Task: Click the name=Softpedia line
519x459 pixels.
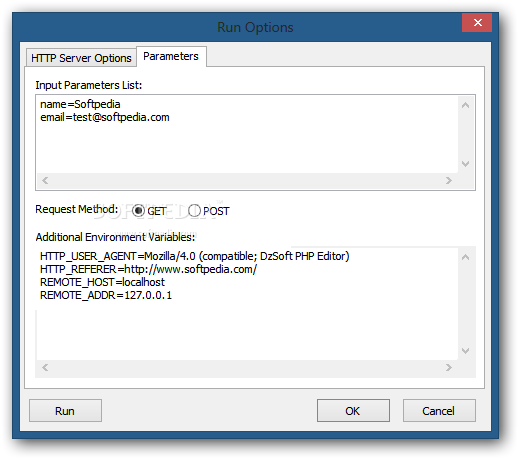Action: pos(80,104)
